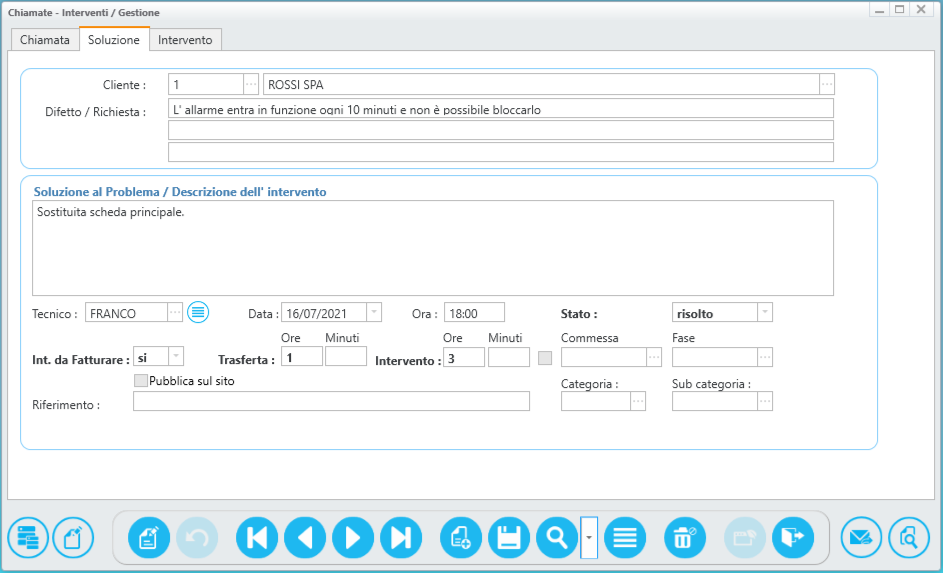Click the edit record pencil icon
The height and width of the screenshot is (573, 943).
click(149, 538)
